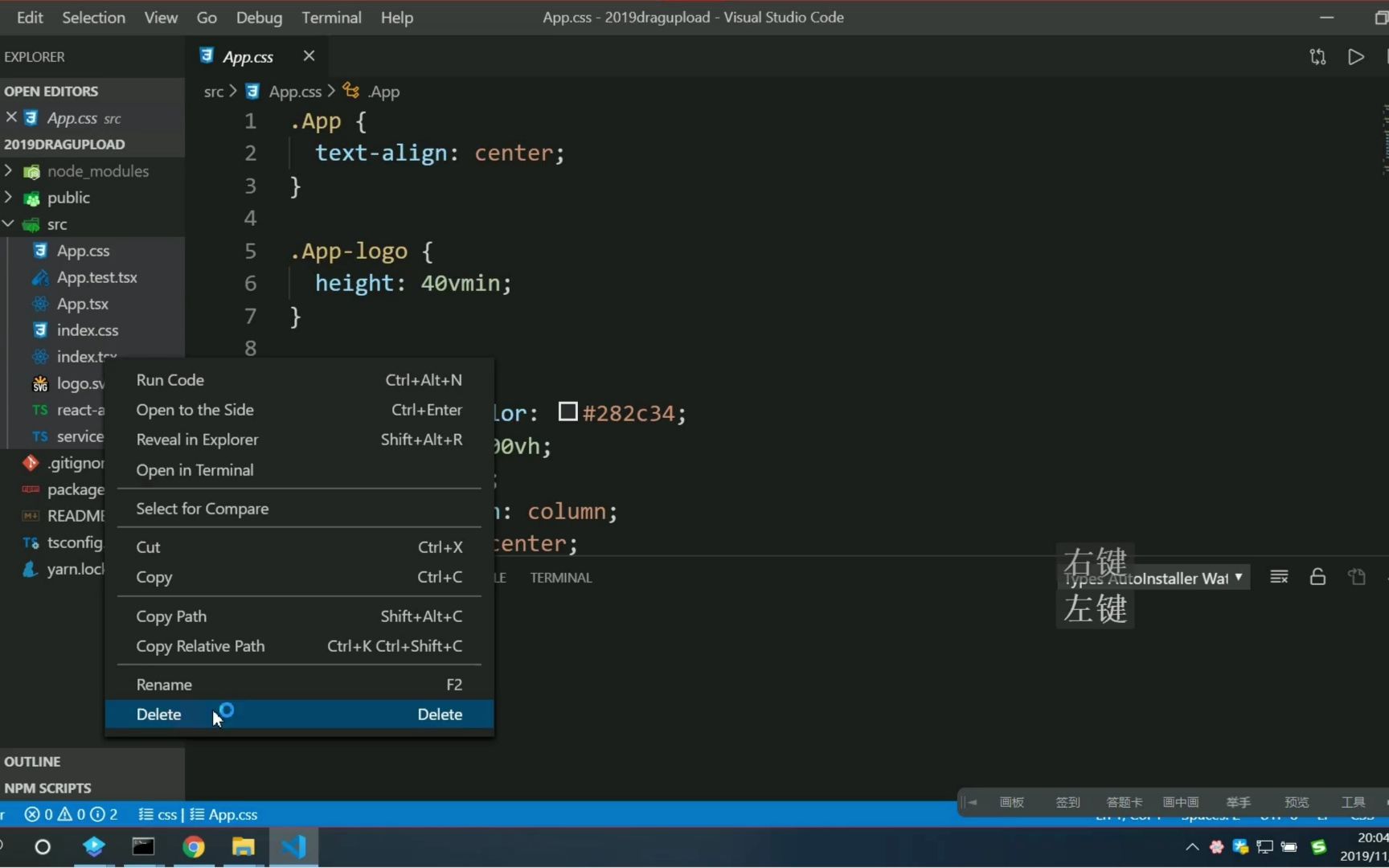Screen dimensions: 1389x868
Task: Choose Copy Path entry
Action: click(x=299, y=616)
